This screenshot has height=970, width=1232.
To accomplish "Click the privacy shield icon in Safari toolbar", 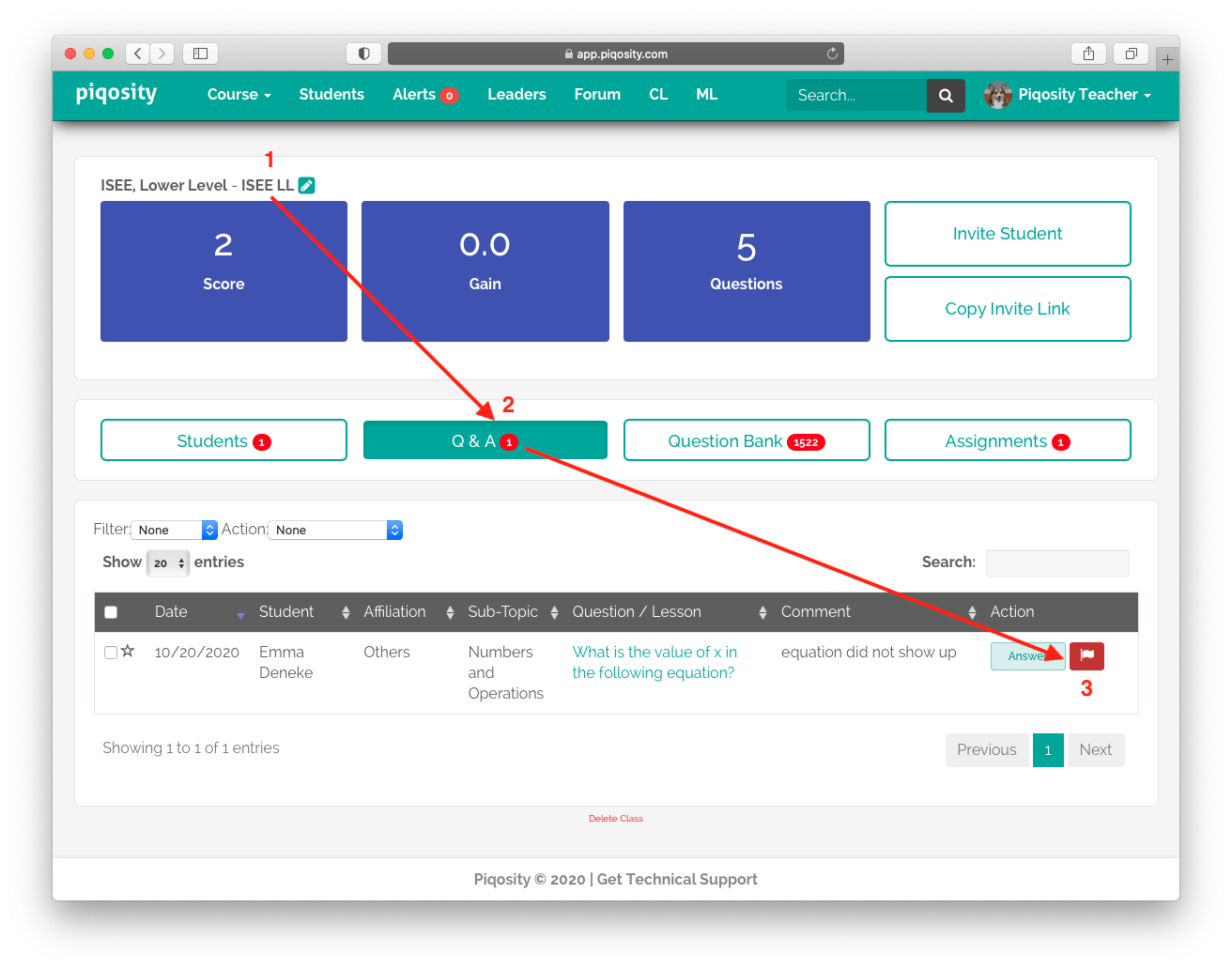I will (x=363, y=54).
